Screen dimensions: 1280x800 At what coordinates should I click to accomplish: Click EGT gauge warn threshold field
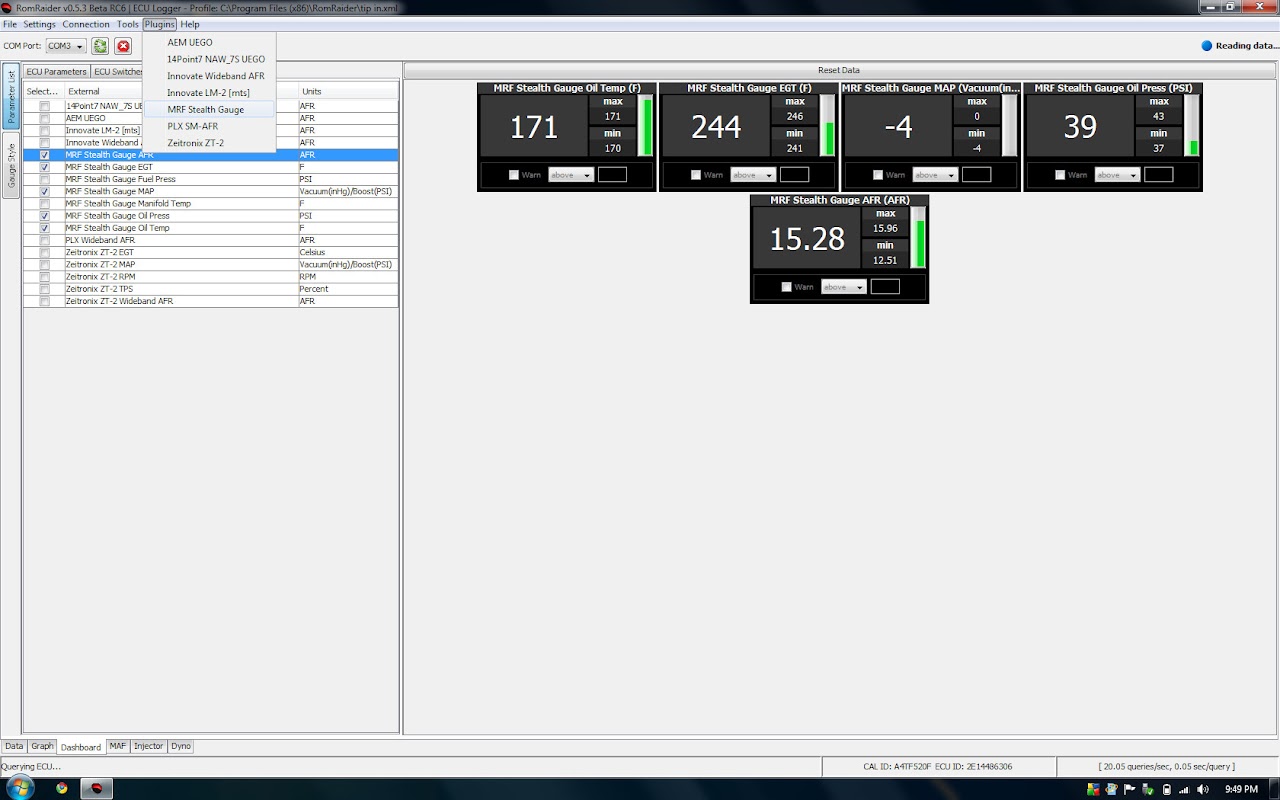click(794, 175)
